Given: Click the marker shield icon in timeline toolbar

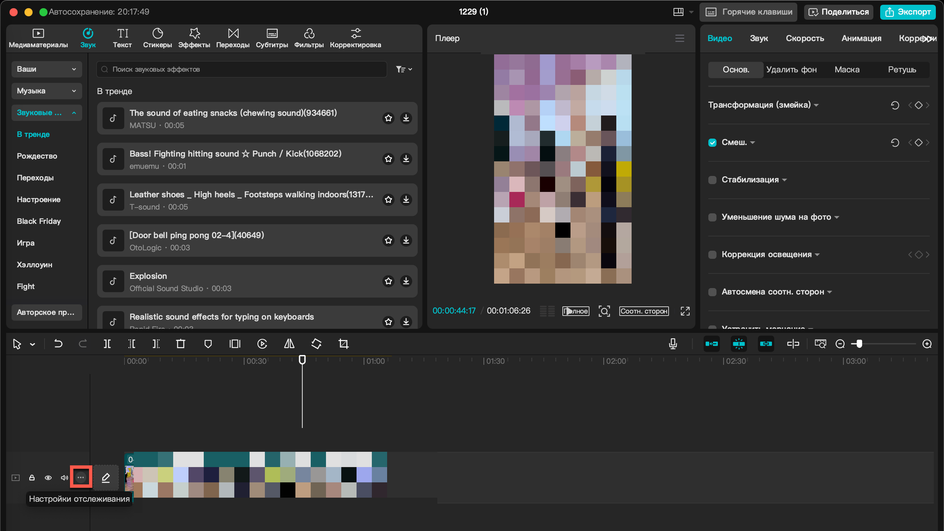Looking at the screenshot, I should pos(208,344).
